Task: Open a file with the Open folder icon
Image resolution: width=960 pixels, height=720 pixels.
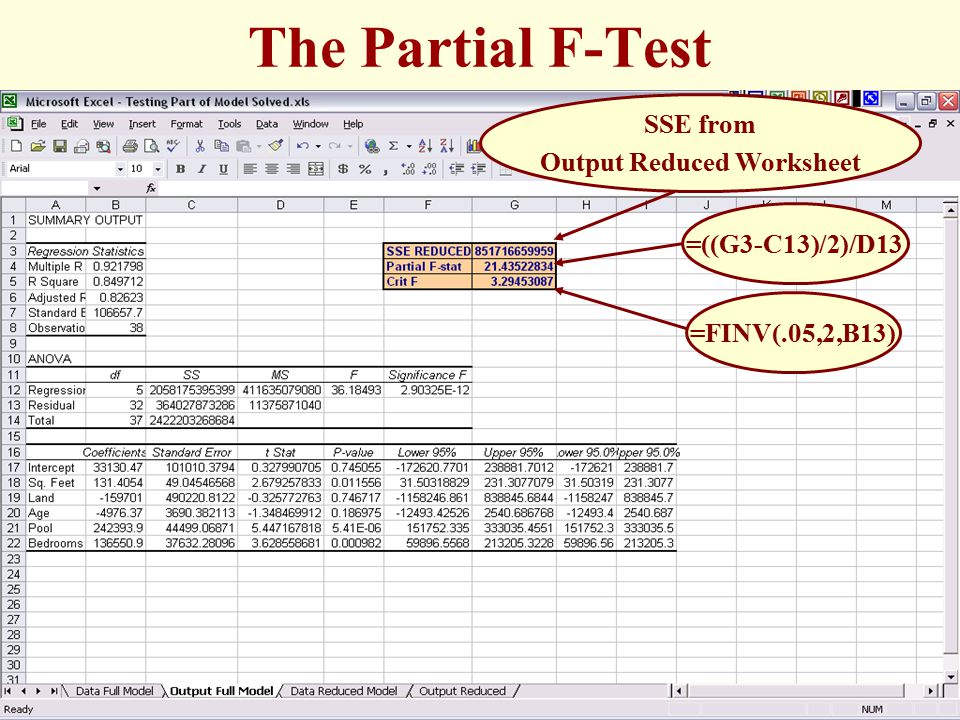Action: [38, 146]
